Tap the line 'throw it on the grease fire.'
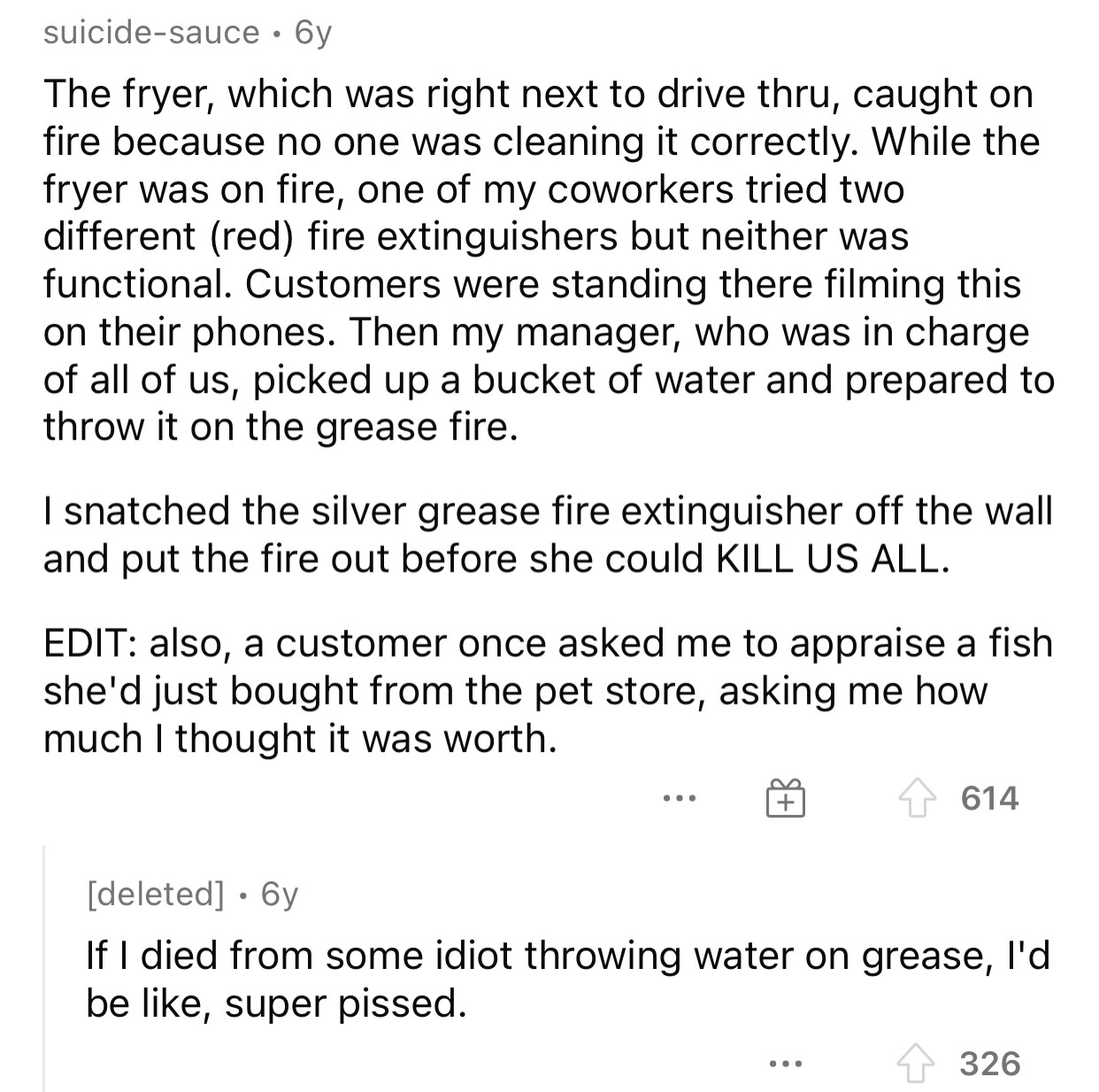Screen dimensions: 1099x1092 280,428
